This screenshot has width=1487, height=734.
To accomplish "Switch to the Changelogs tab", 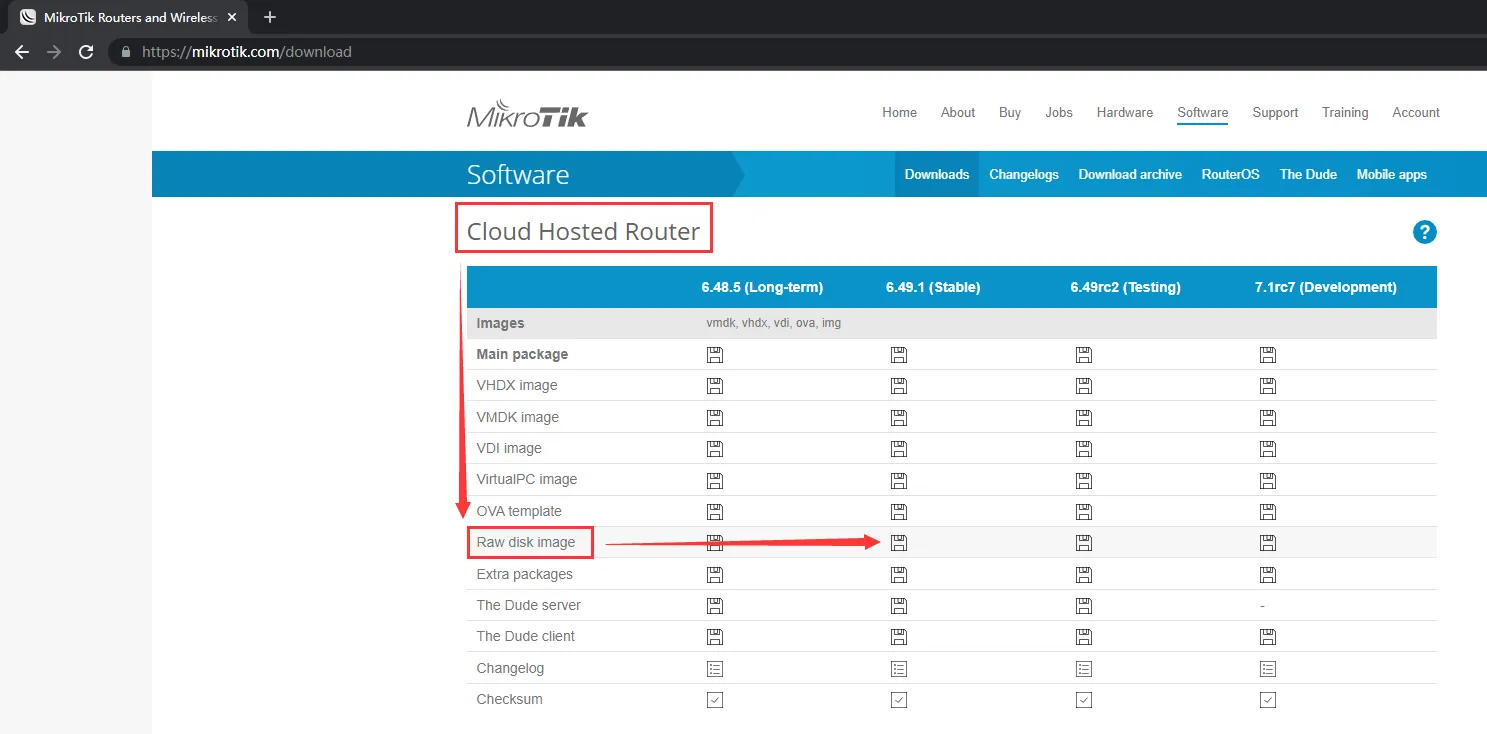I will tap(1023, 174).
